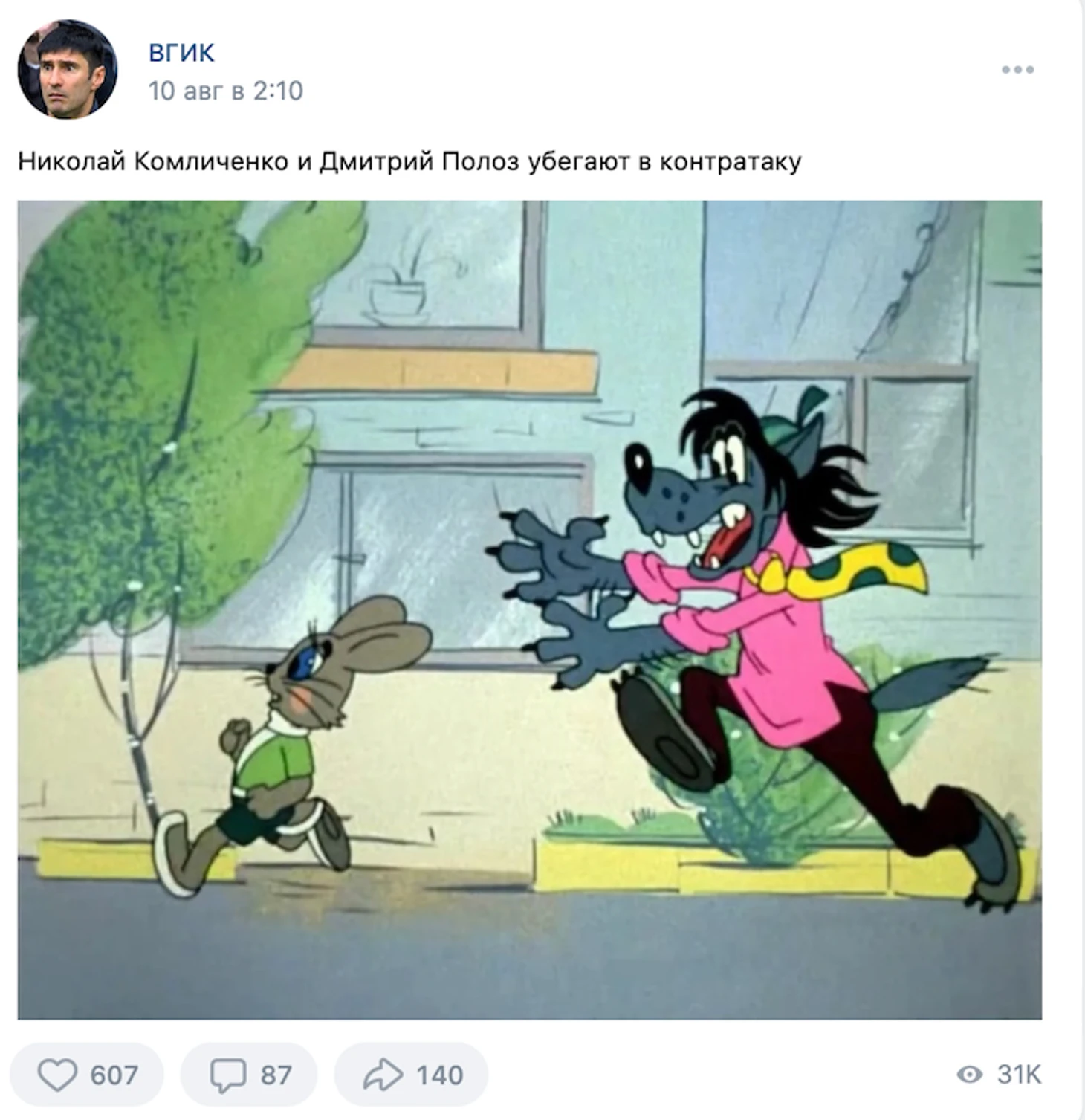The width and height of the screenshot is (1085, 1120).
Task: Open the ВГИК community avatar
Action: pyautogui.click(x=68, y=69)
